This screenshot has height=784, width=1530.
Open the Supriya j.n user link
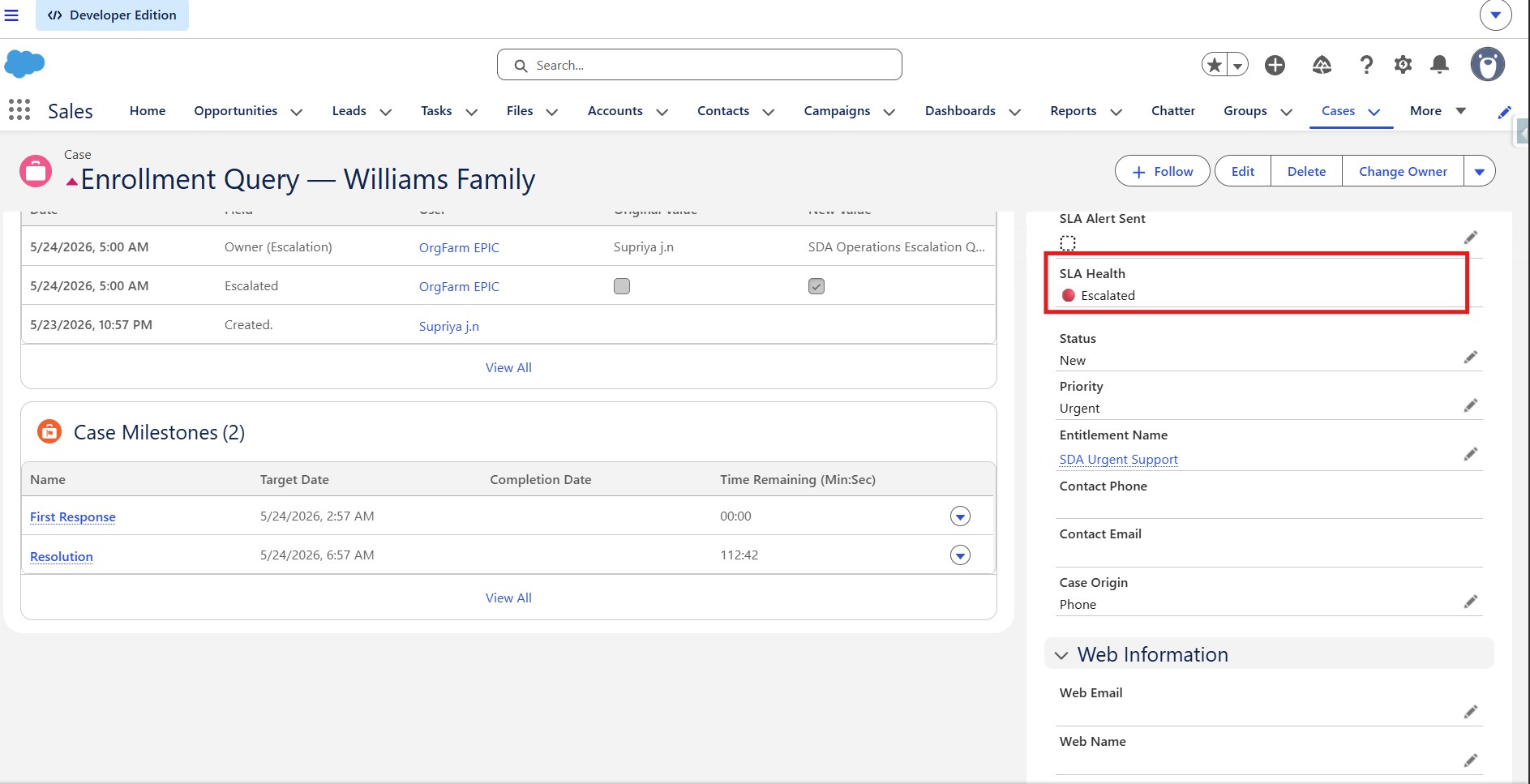point(449,326)
